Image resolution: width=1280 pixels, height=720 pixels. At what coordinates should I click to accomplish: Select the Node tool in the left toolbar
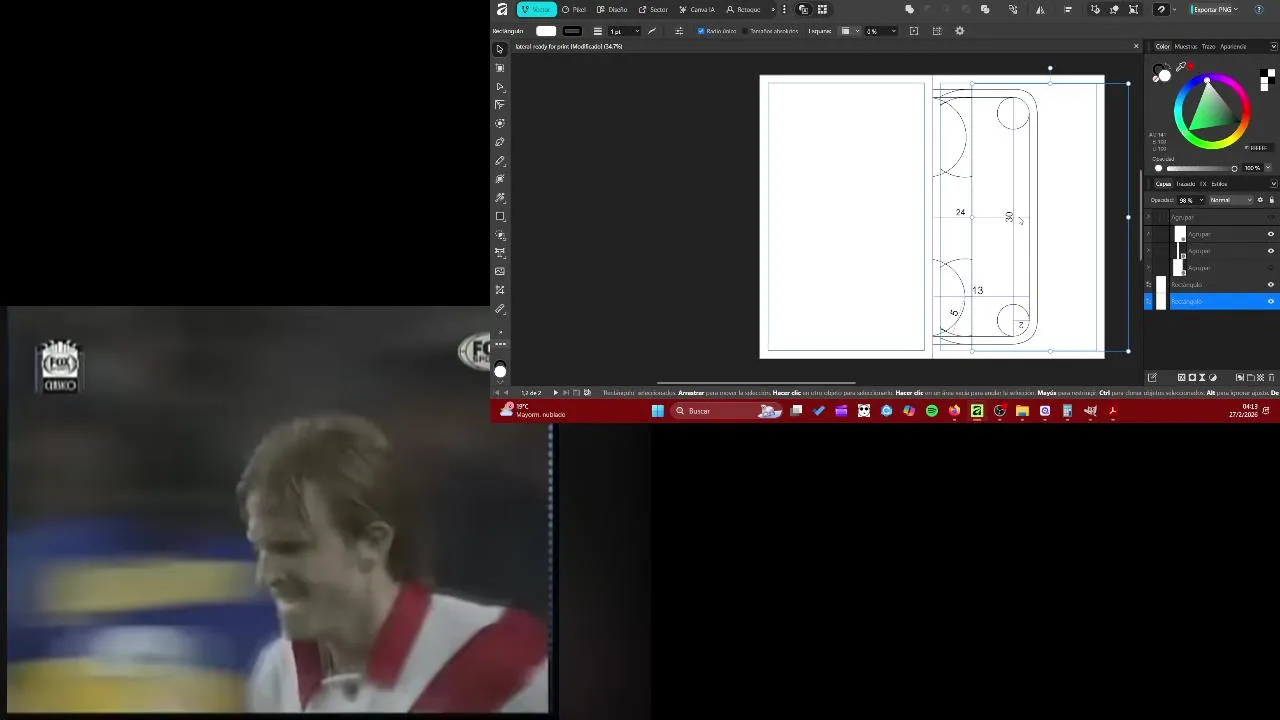pyautogui.click(x=500, y=86)
